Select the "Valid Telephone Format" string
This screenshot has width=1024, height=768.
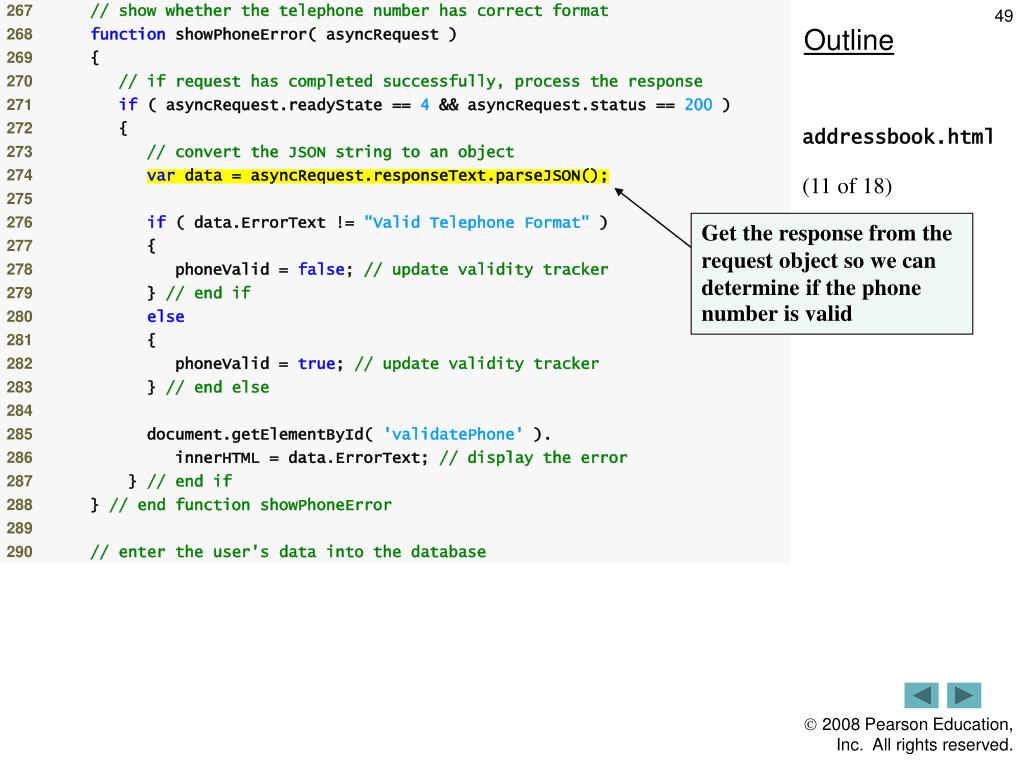click(x=477, y=223)
